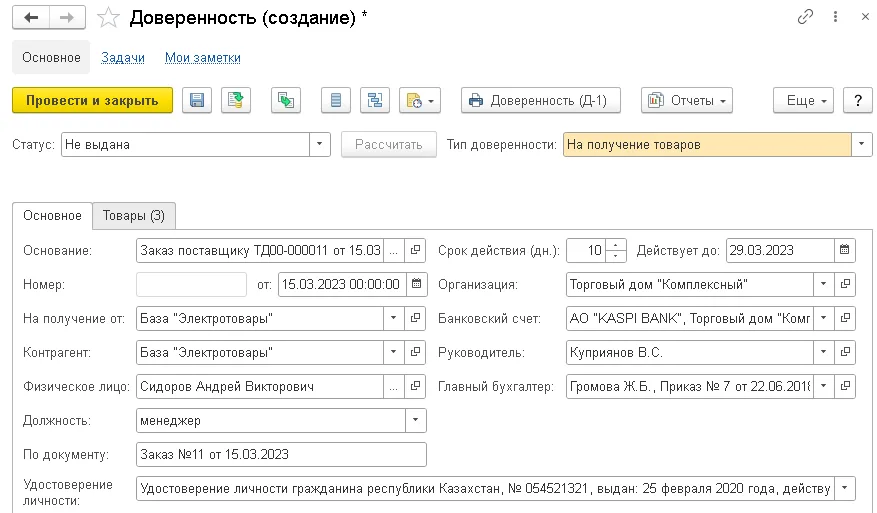This screenshot has height=513, width=877.
Task: Open calendar for Действует до date
Action: point(845,250)
